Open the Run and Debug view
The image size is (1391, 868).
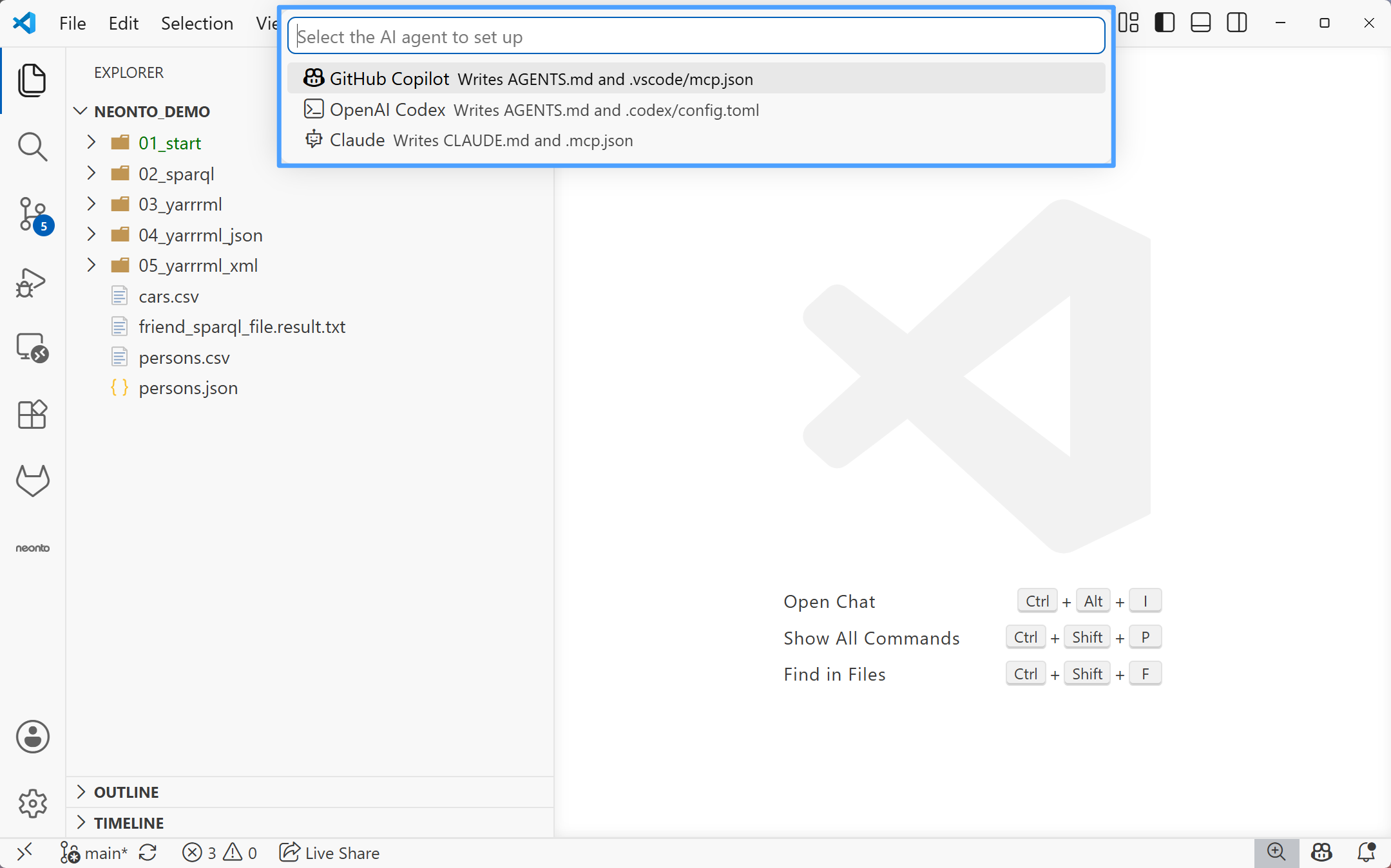32,283
